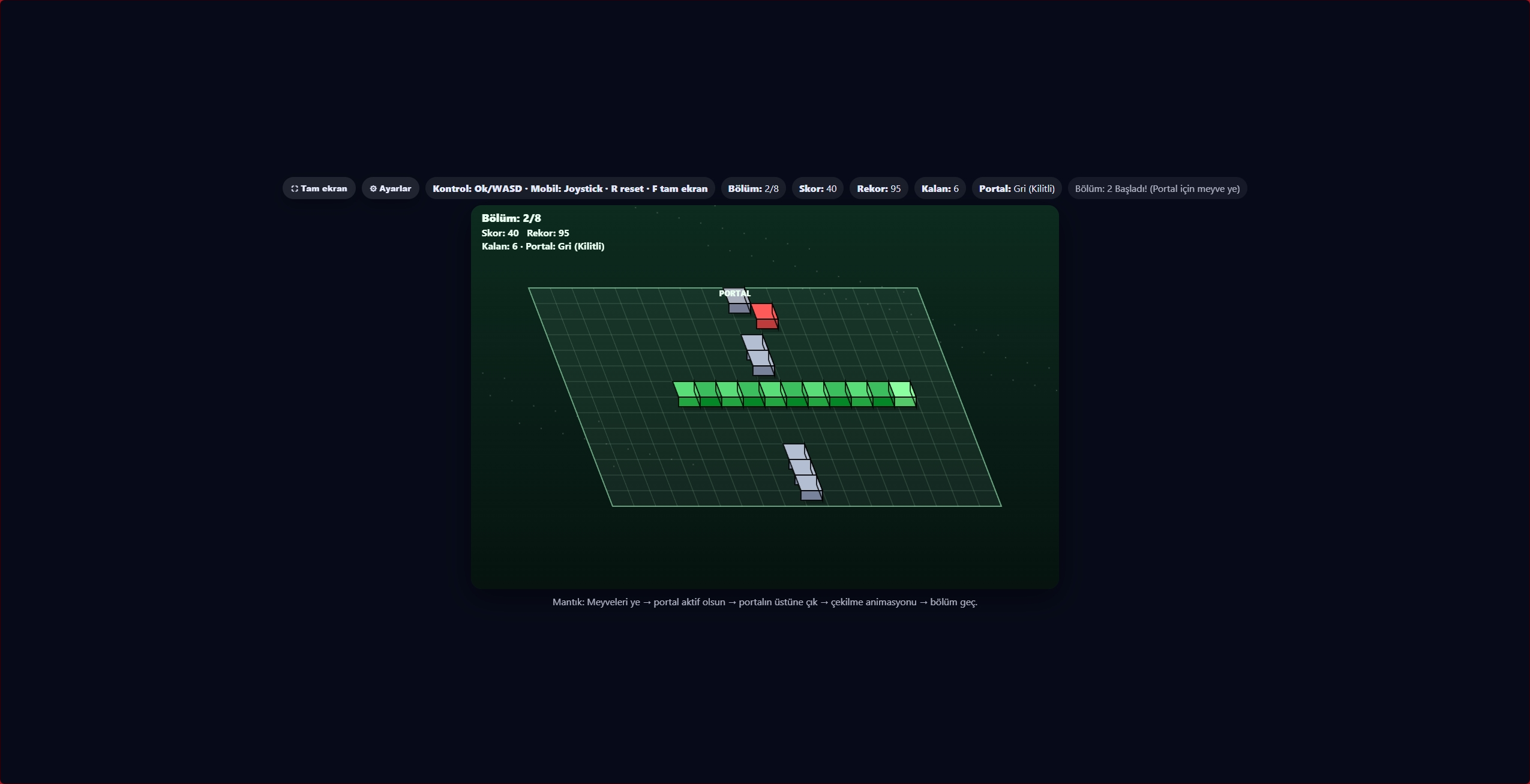This screenshot has width=1530, height=784.
Task: Click the red fruit cube
Action: 764,316
